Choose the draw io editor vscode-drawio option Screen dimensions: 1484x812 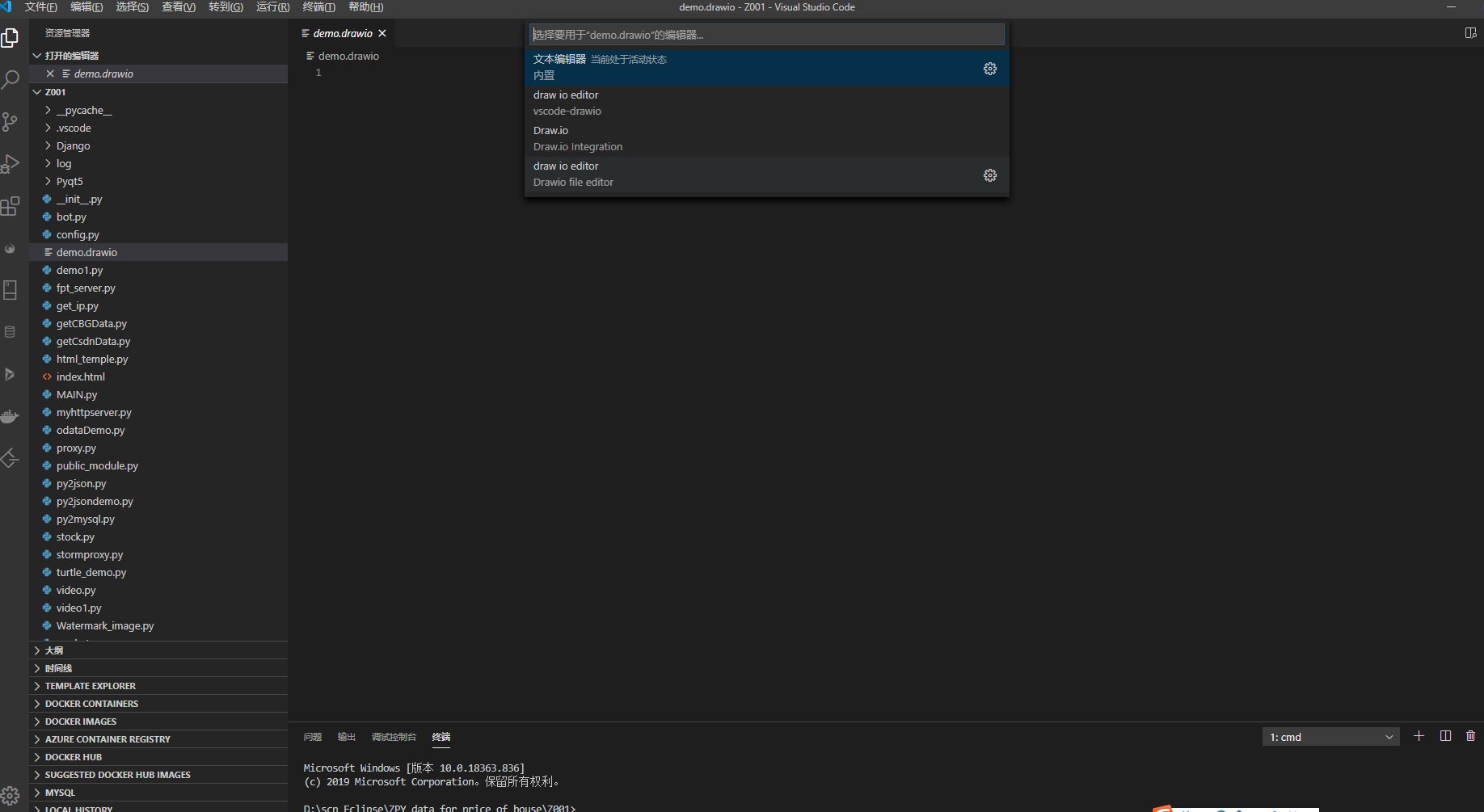coord(767,103)
